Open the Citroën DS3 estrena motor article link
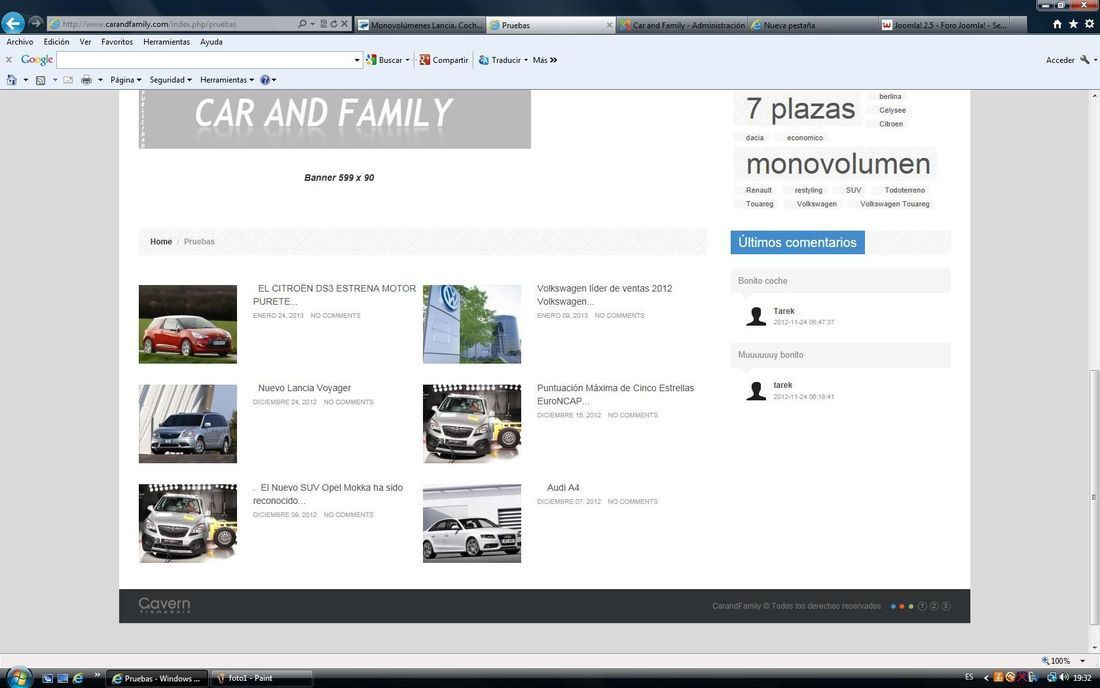The height and width of the screenshot is (688, 1100). (x=335, y=295)
